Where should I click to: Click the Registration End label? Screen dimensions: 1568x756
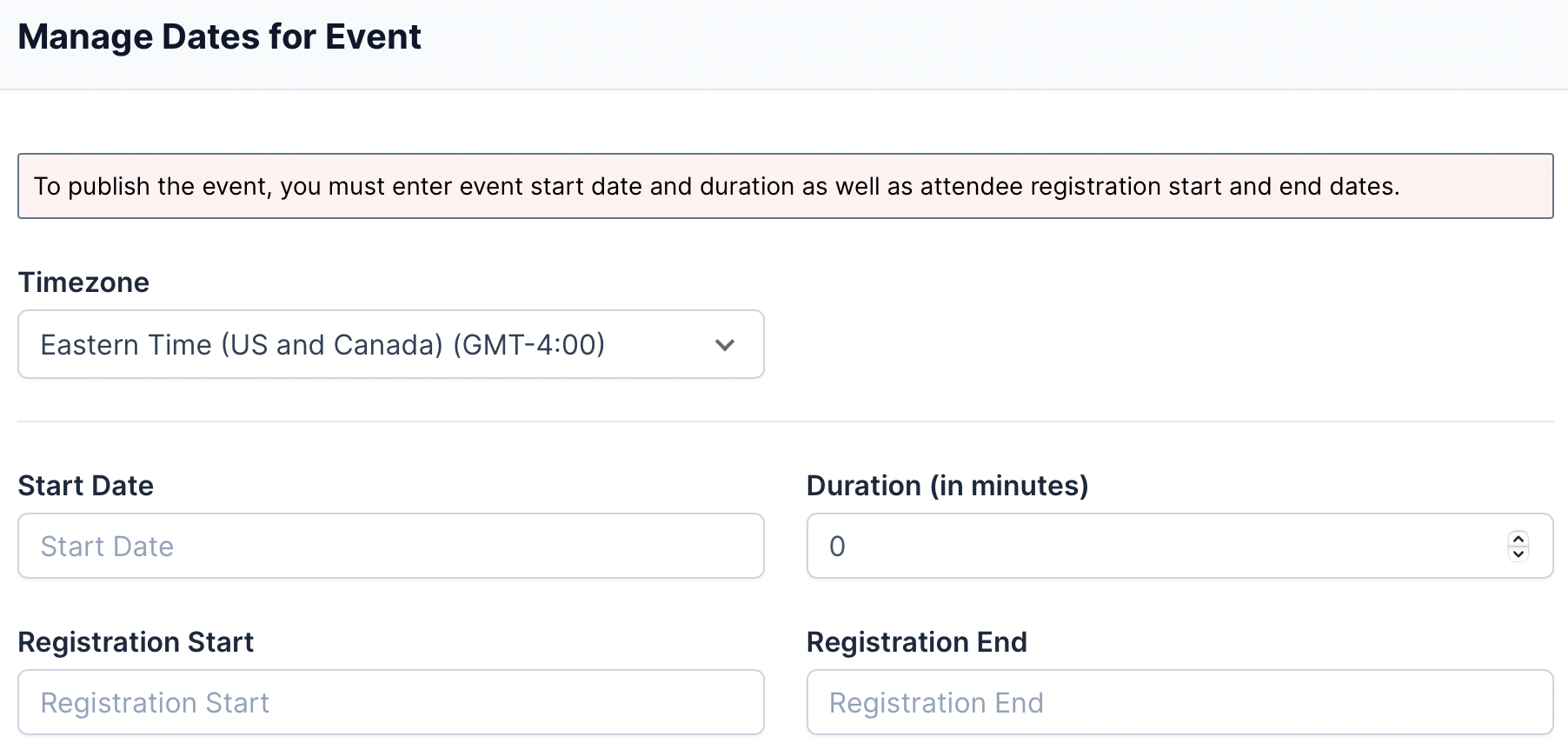click(x=916, y=642)
